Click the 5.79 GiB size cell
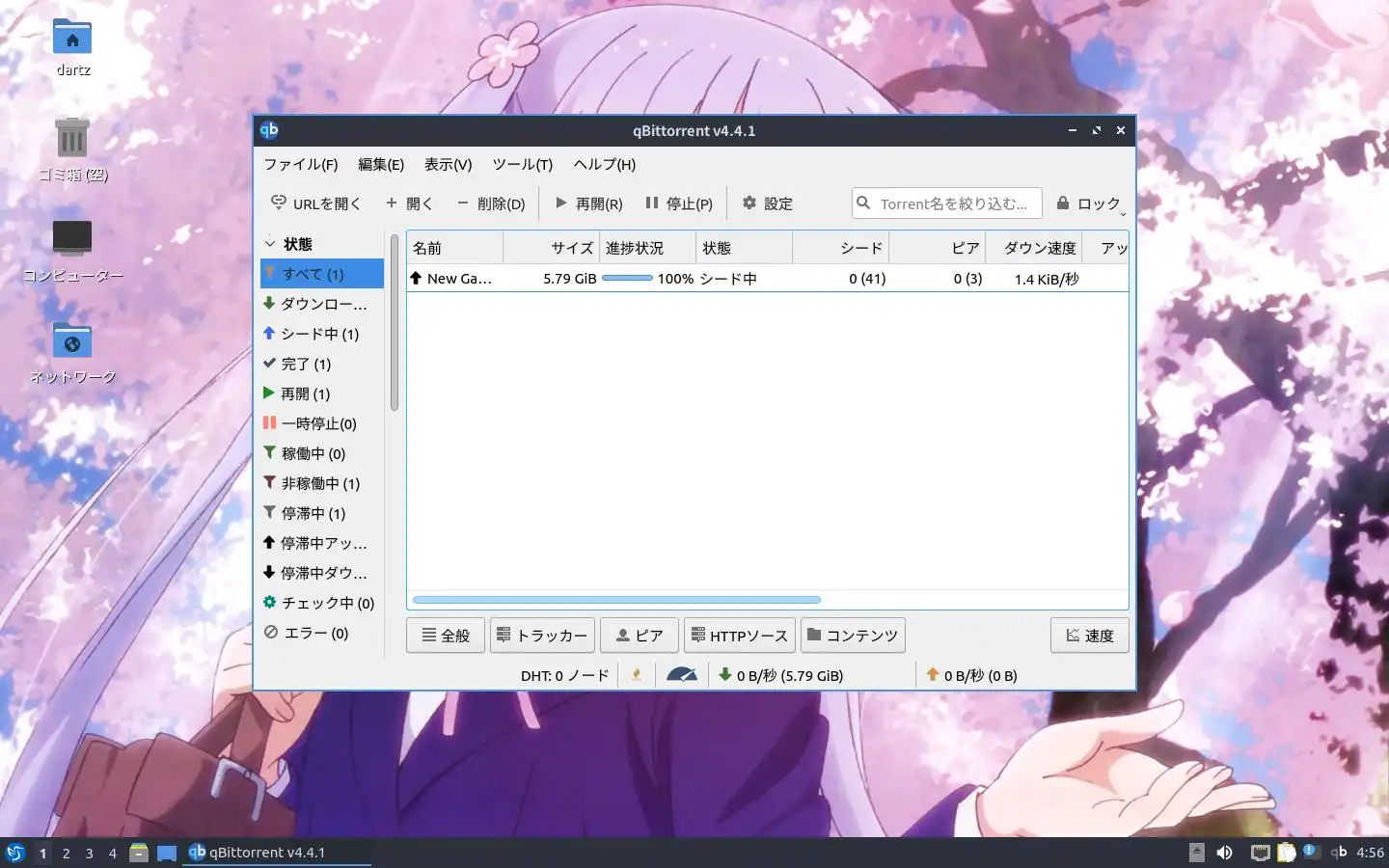 click(570, 279)
